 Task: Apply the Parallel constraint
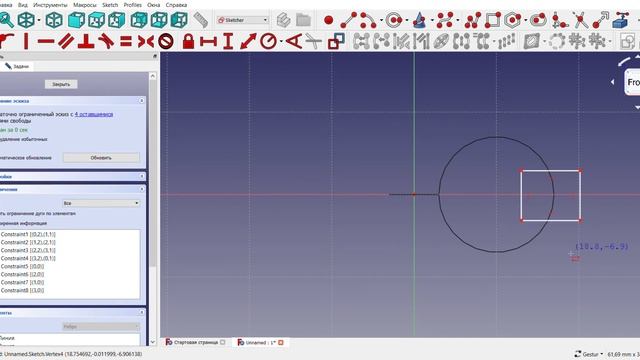[x=66, y=41]
